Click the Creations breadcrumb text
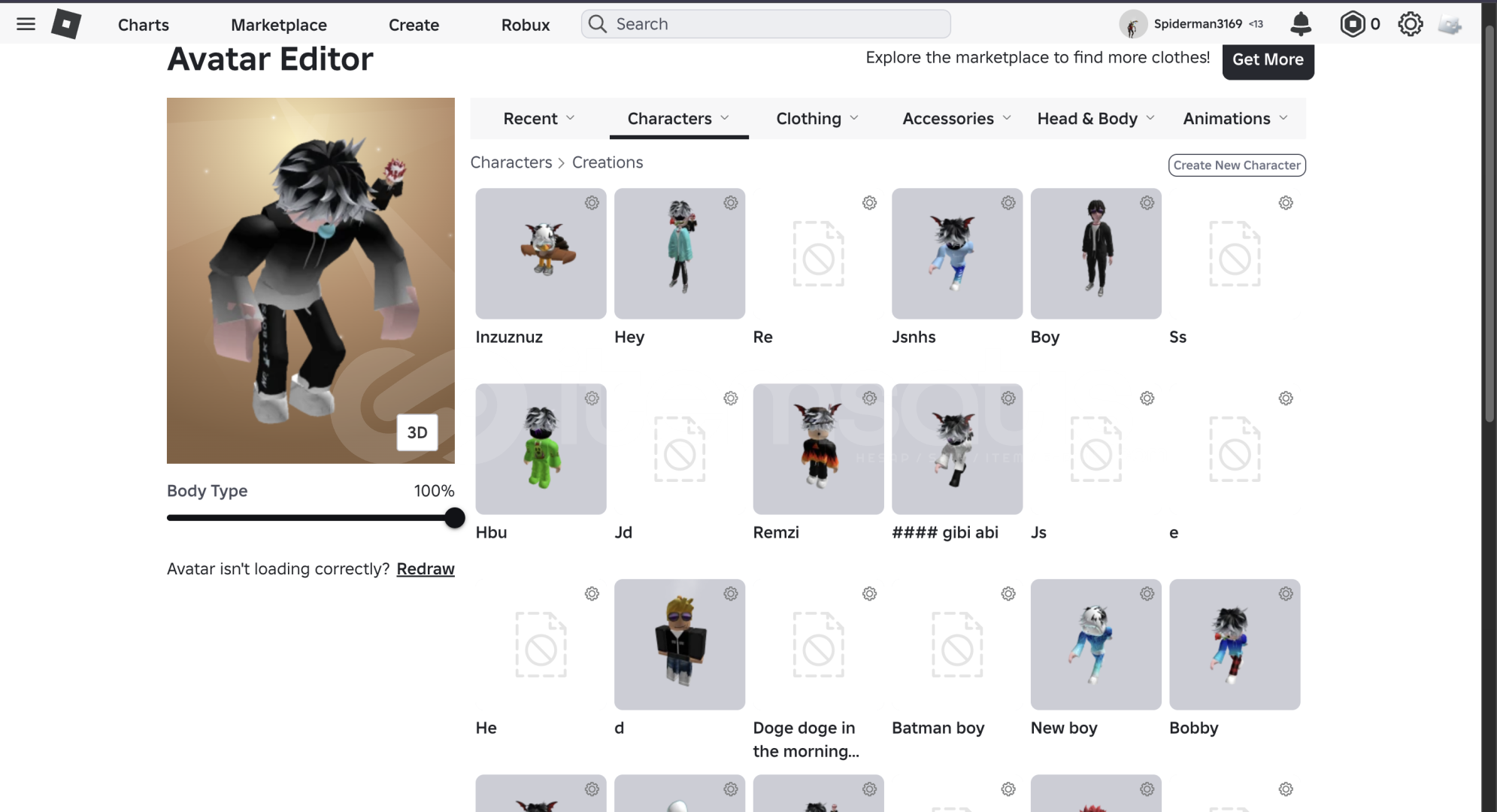This screenshot has width=1497, height=812. [608, 162]
